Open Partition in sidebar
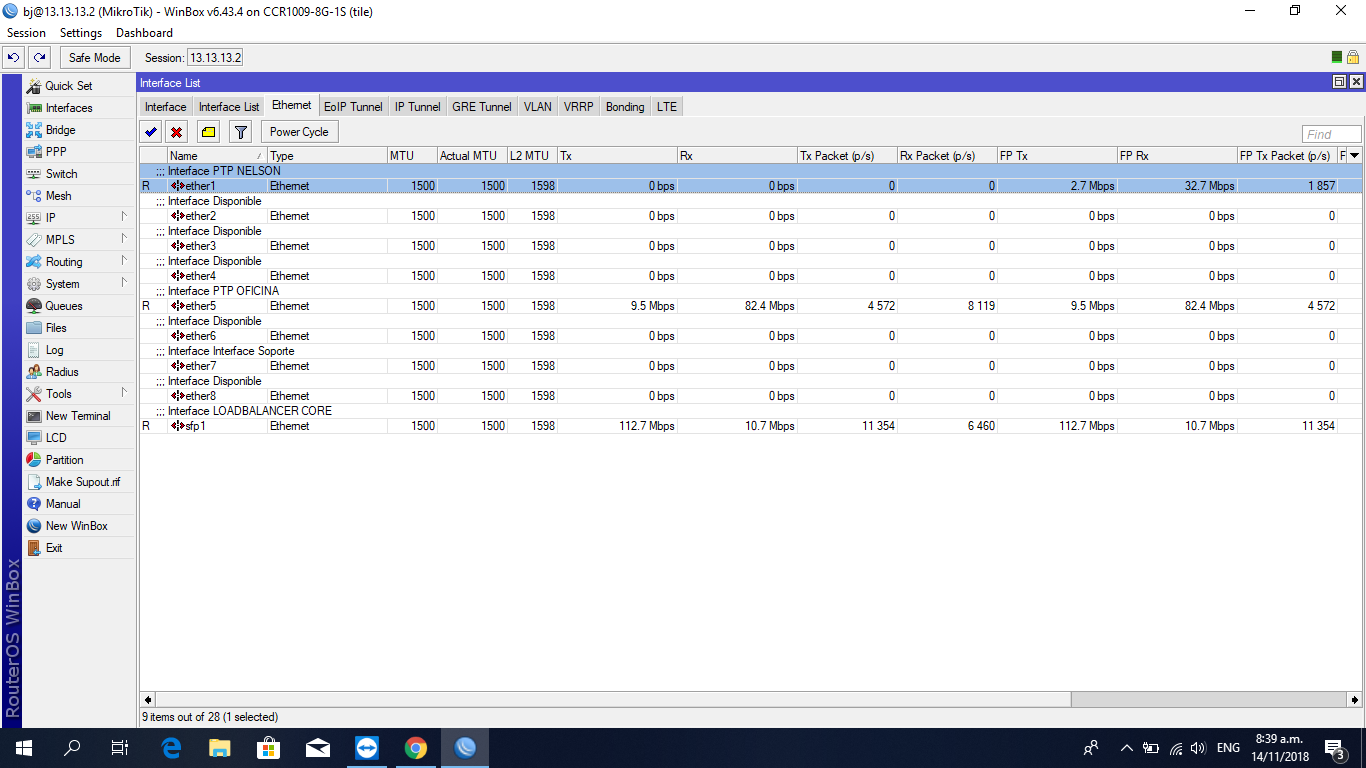The width and height of the screenshot is (1366, 768). 79,460
